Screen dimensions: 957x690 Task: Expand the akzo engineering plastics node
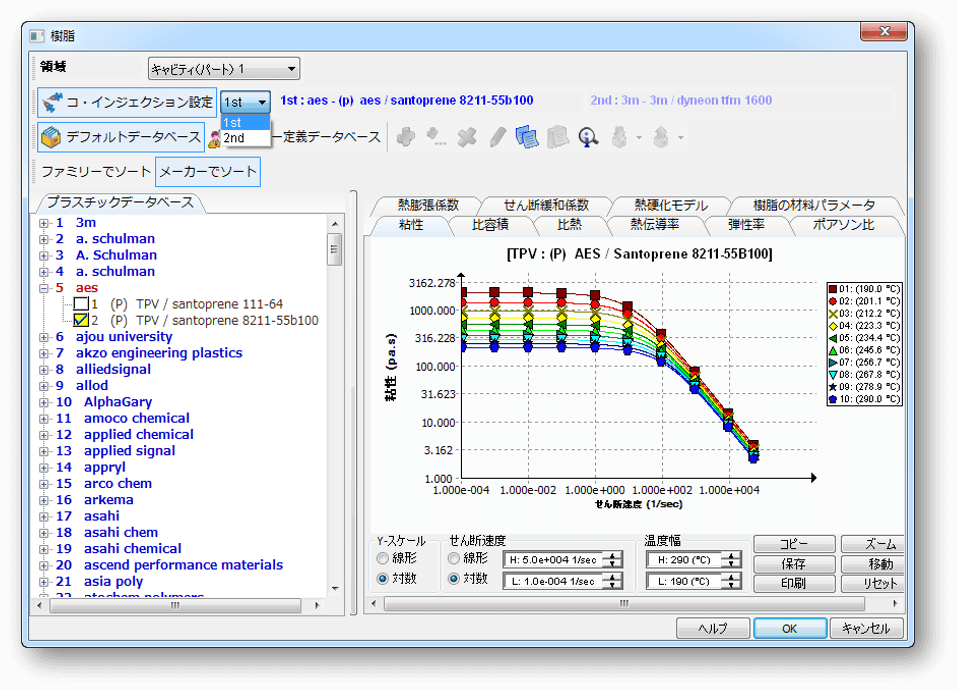[43, 353]
